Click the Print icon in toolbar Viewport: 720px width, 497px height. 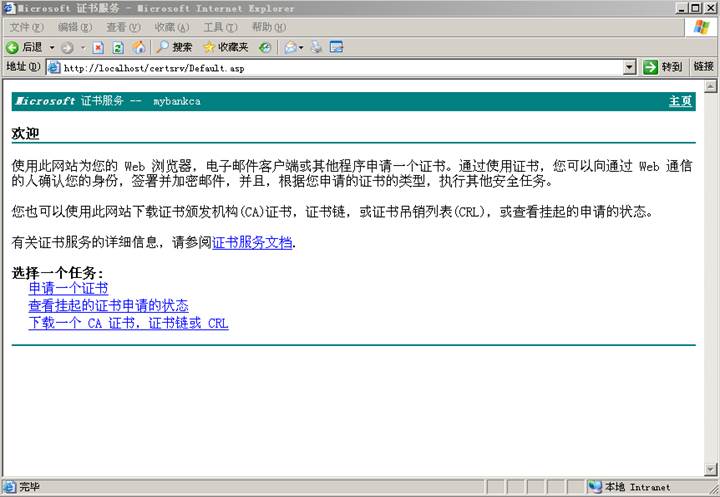pos(316,47)
